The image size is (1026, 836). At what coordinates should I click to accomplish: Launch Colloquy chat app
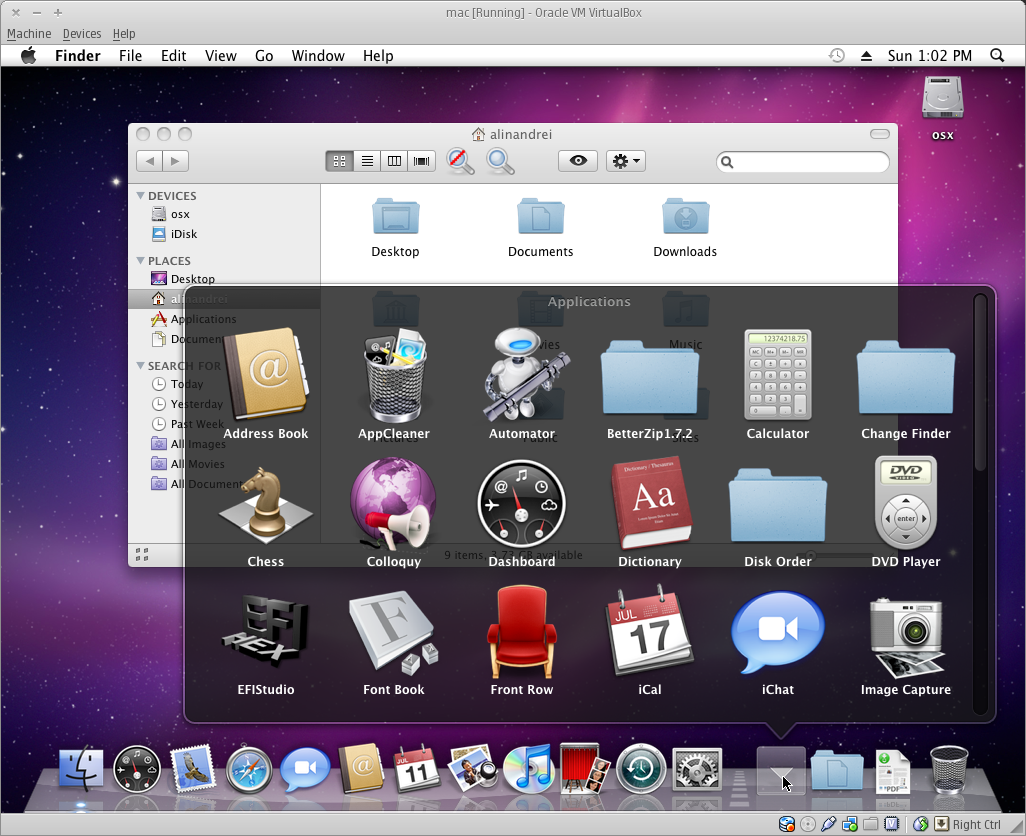(393, 504)
